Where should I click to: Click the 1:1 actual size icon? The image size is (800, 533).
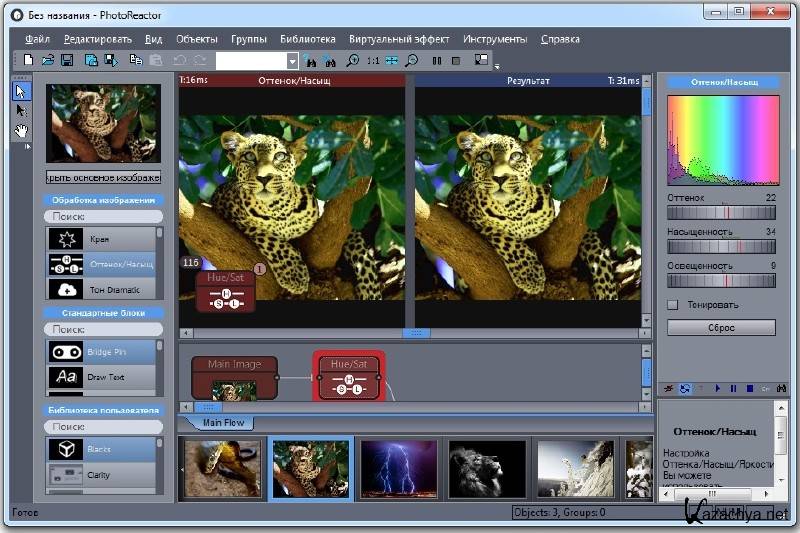click(372, 61)
